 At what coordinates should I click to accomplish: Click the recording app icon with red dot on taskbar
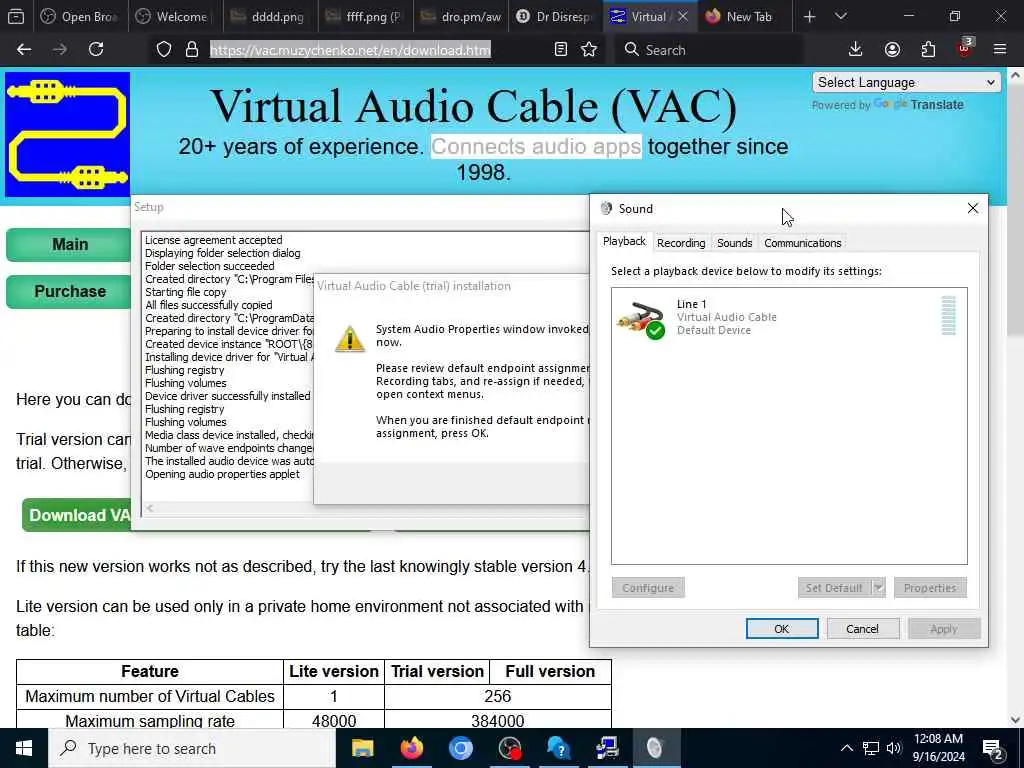[509, 748]
